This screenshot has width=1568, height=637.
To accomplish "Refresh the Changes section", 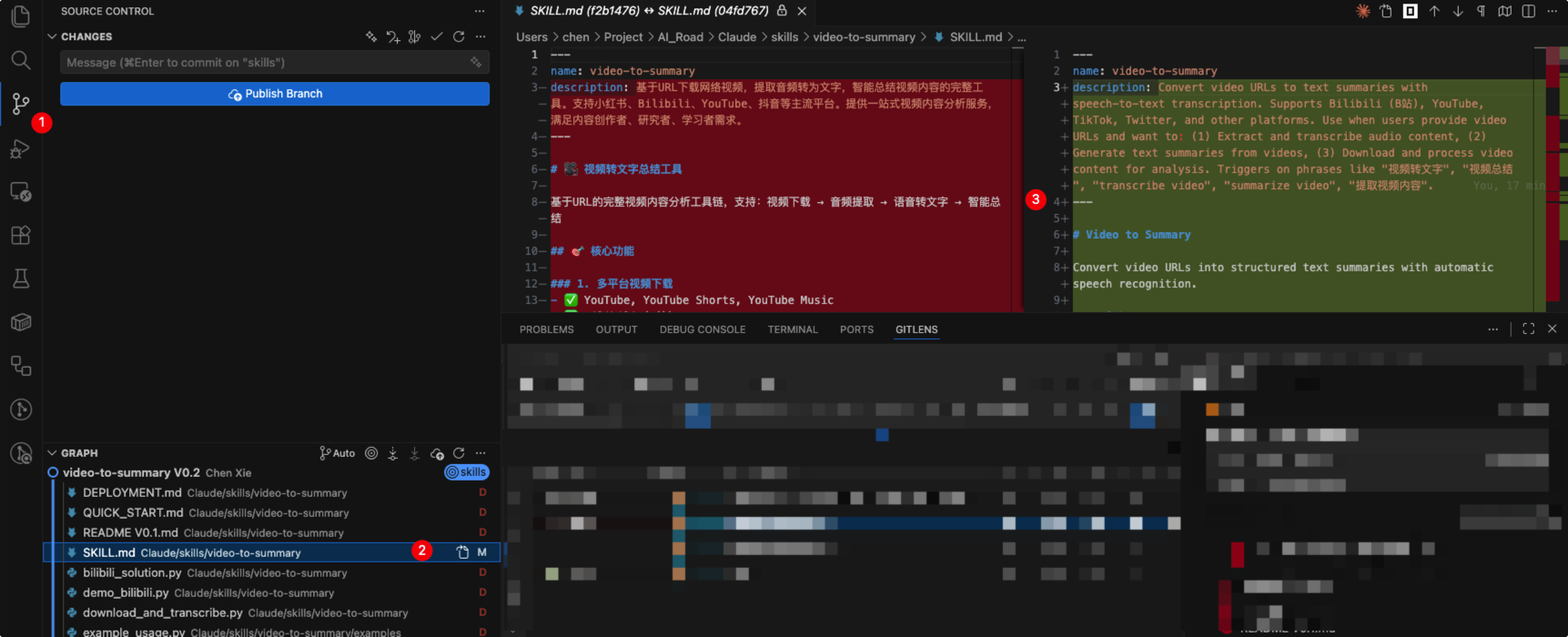I will 459,36.
